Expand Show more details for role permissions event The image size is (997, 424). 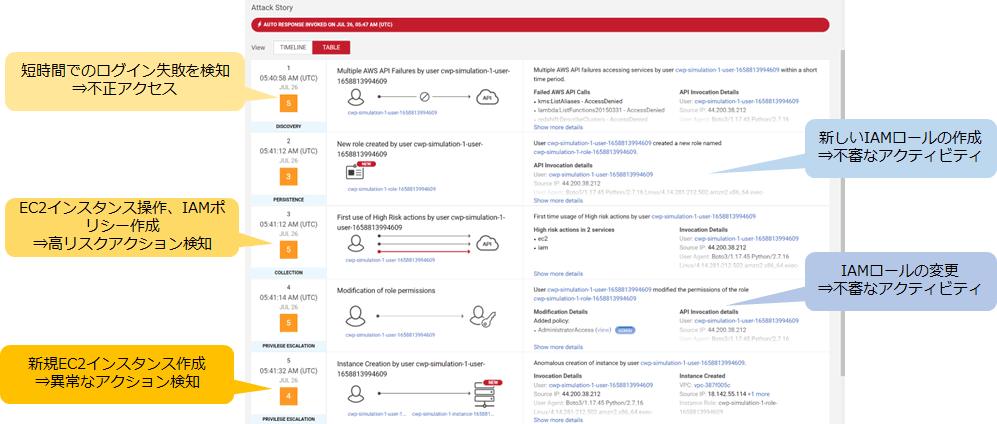(x=558, y=347)
